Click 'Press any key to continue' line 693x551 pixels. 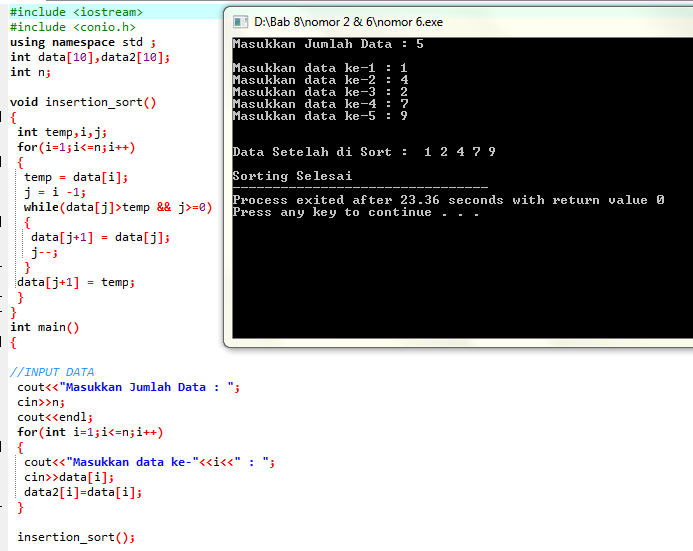pos(356,212)
